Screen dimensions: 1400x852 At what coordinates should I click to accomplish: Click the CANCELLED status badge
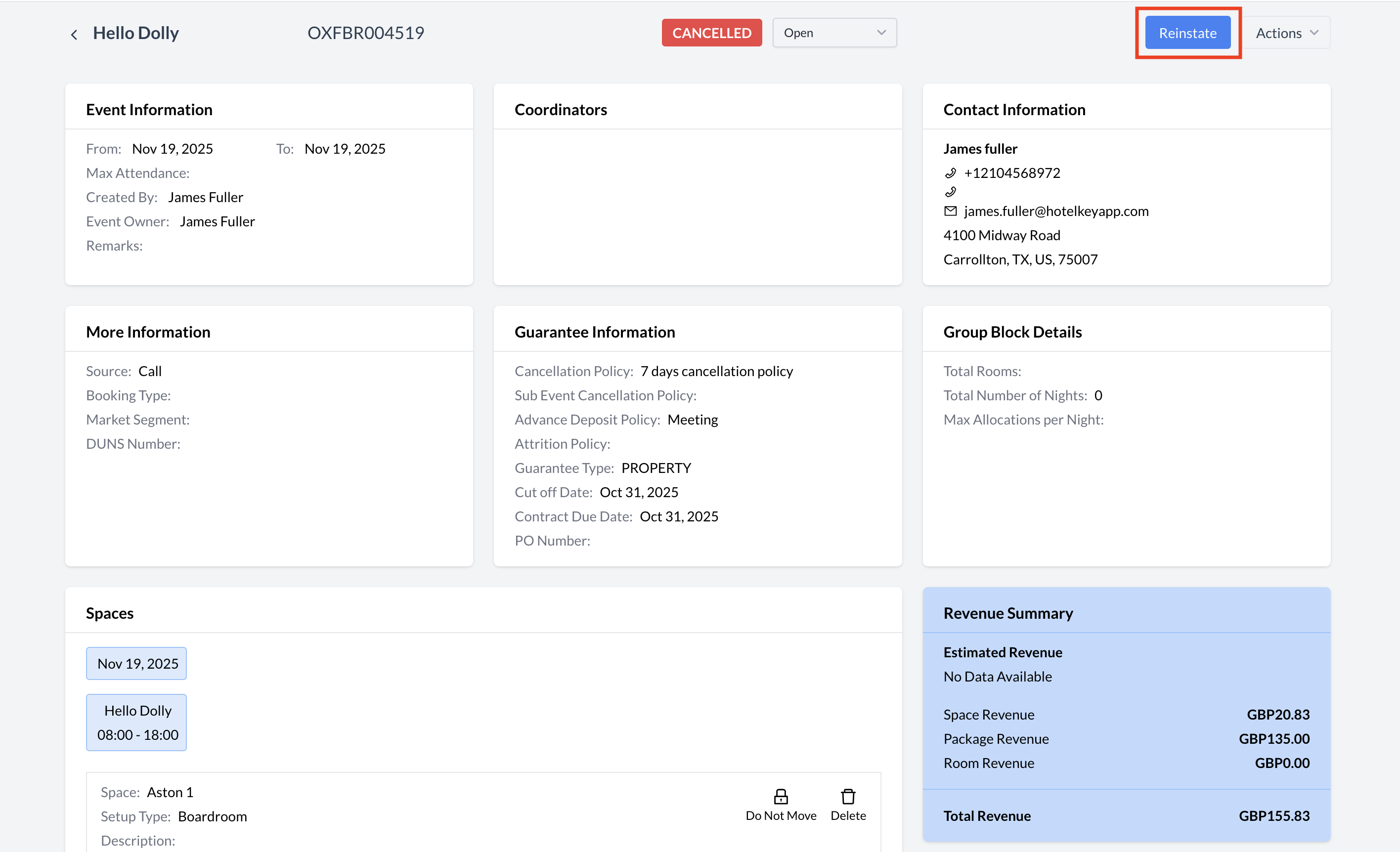pyautogui.click(x=711, y=33)
